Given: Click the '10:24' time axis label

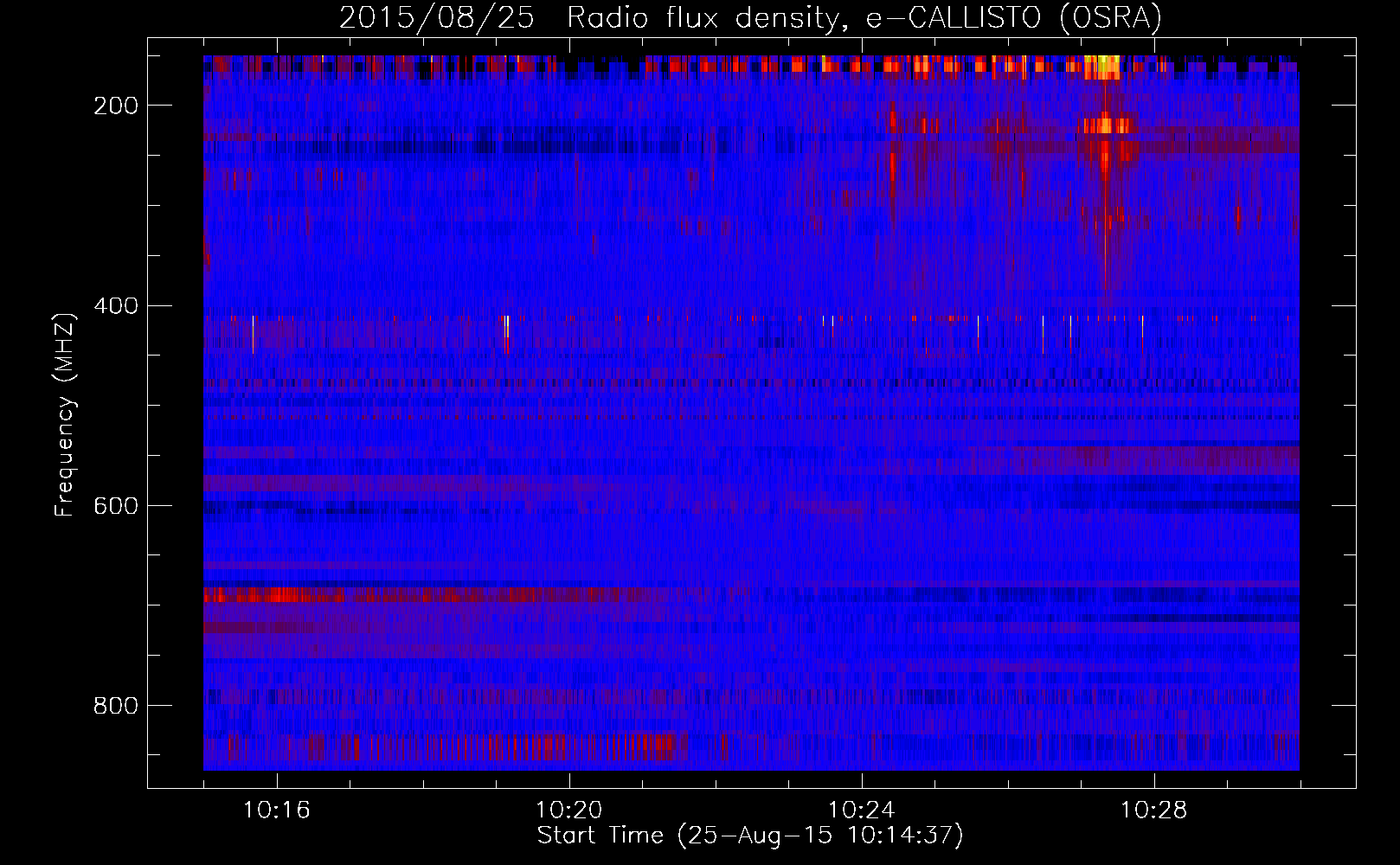Looking at the screenshot, I should pyautogui.click(x=862, y=811).
